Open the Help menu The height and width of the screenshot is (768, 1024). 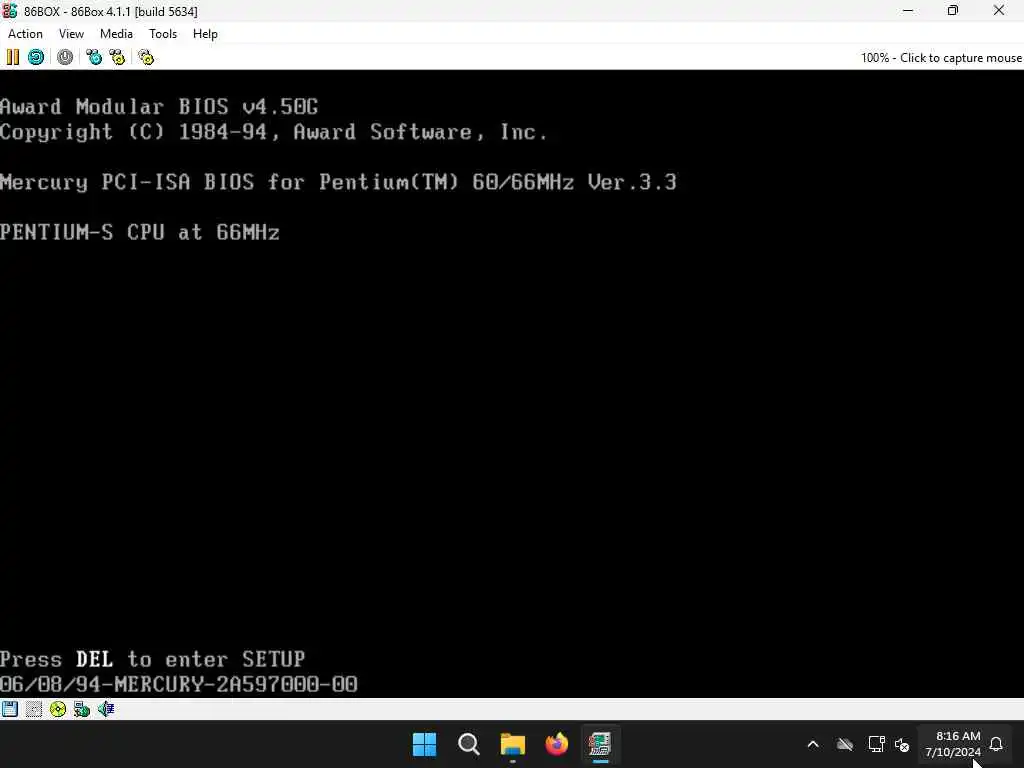point(205,34)
